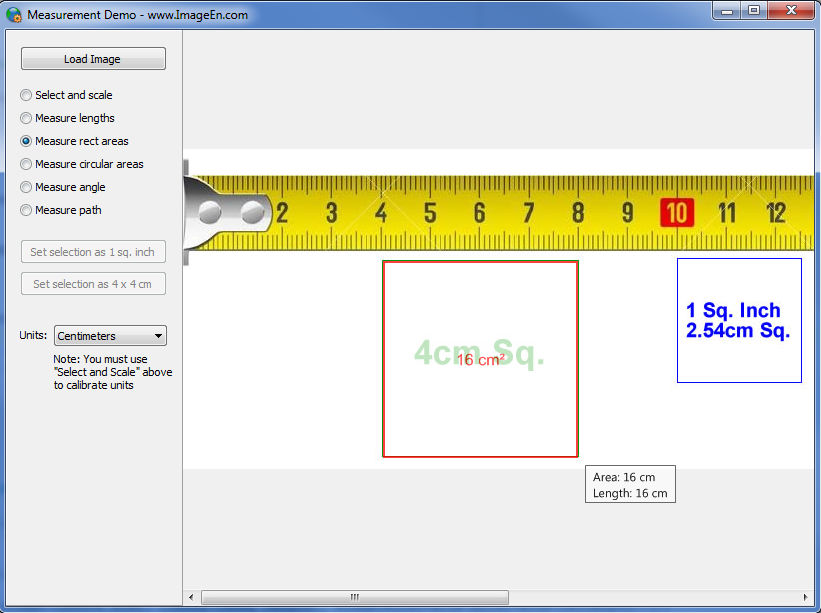Image resolution: width=821 pixels, height=613 pixels.
Task: Click the number 5 on the tape measure
Action: click(430, 213)
